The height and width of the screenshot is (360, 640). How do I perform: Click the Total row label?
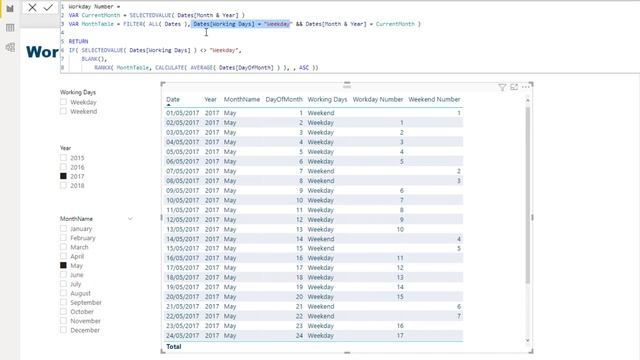click(x=173, y=347)
